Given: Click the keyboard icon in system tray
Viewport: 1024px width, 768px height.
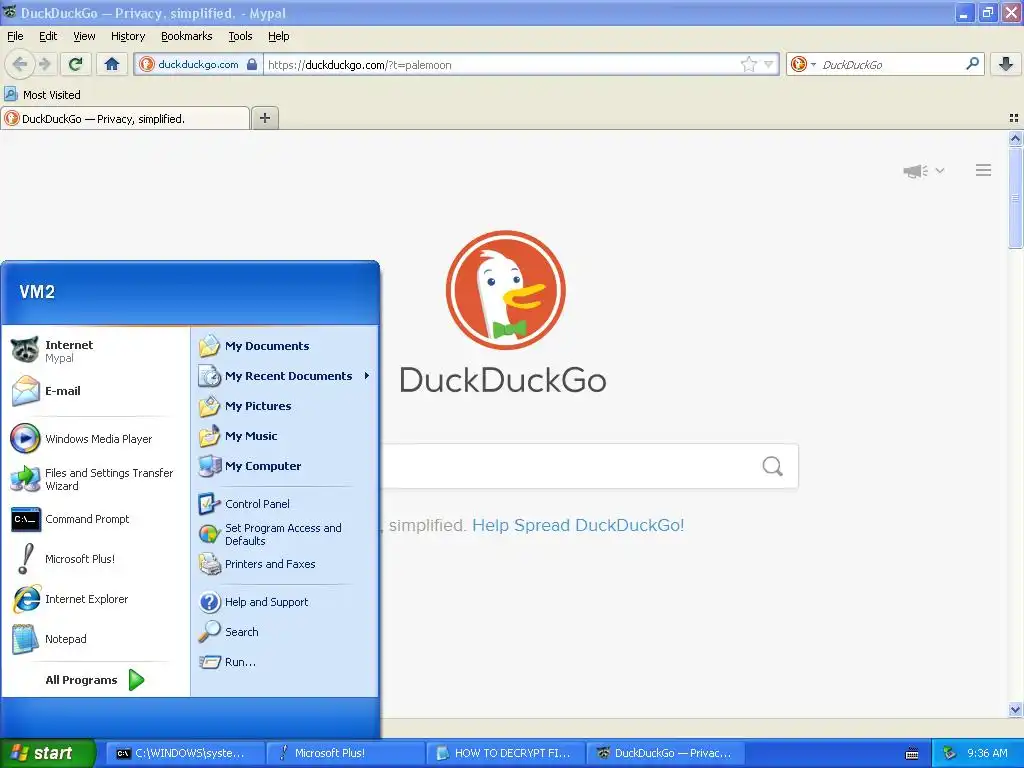Looking at the screenshot, I should tap(912, 754).
